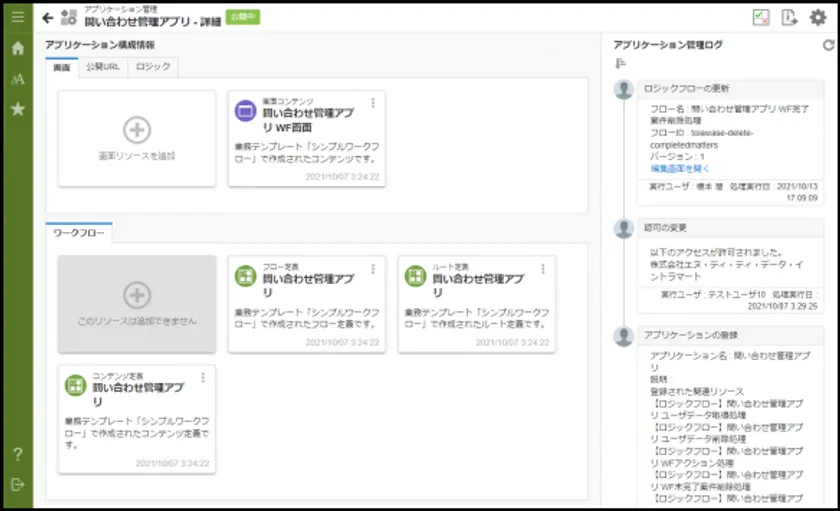Open three-dot menu on コンテンツ定義 card
Screen dimensions: 840x511
tap(203, 377)
